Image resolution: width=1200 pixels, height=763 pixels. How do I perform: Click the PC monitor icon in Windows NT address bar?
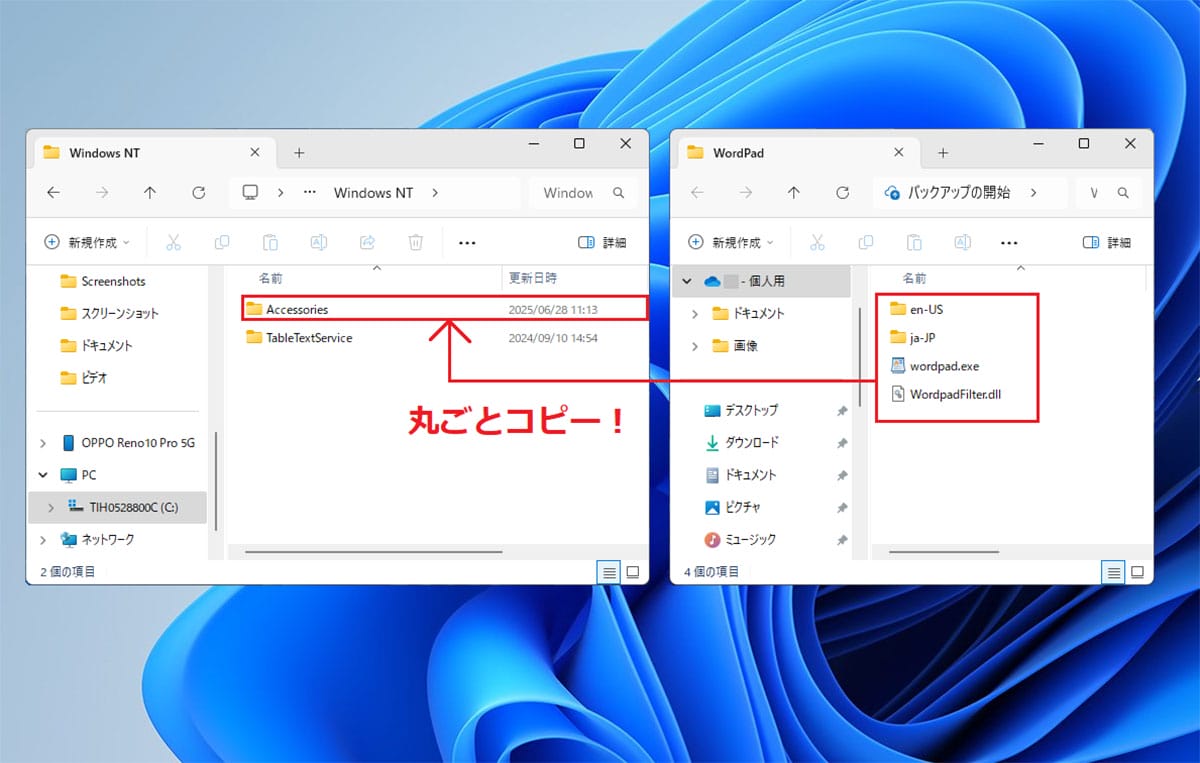tap(251, 192)
